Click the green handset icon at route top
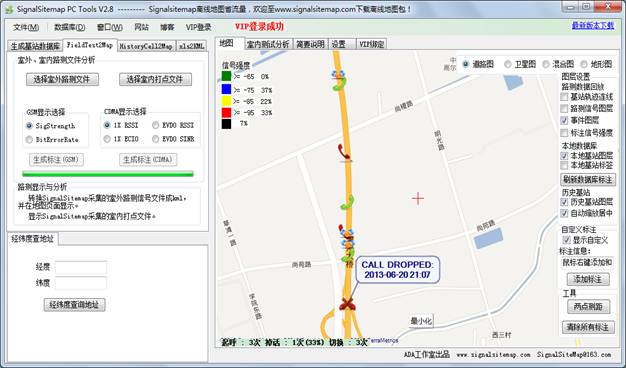626x368 pixels. (340, 83)
